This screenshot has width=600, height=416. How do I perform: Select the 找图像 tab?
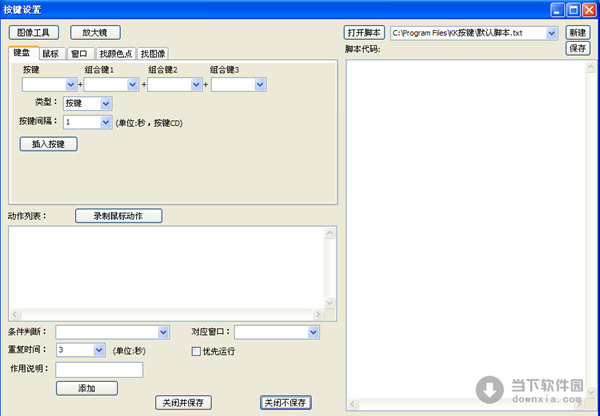[153, 53]
